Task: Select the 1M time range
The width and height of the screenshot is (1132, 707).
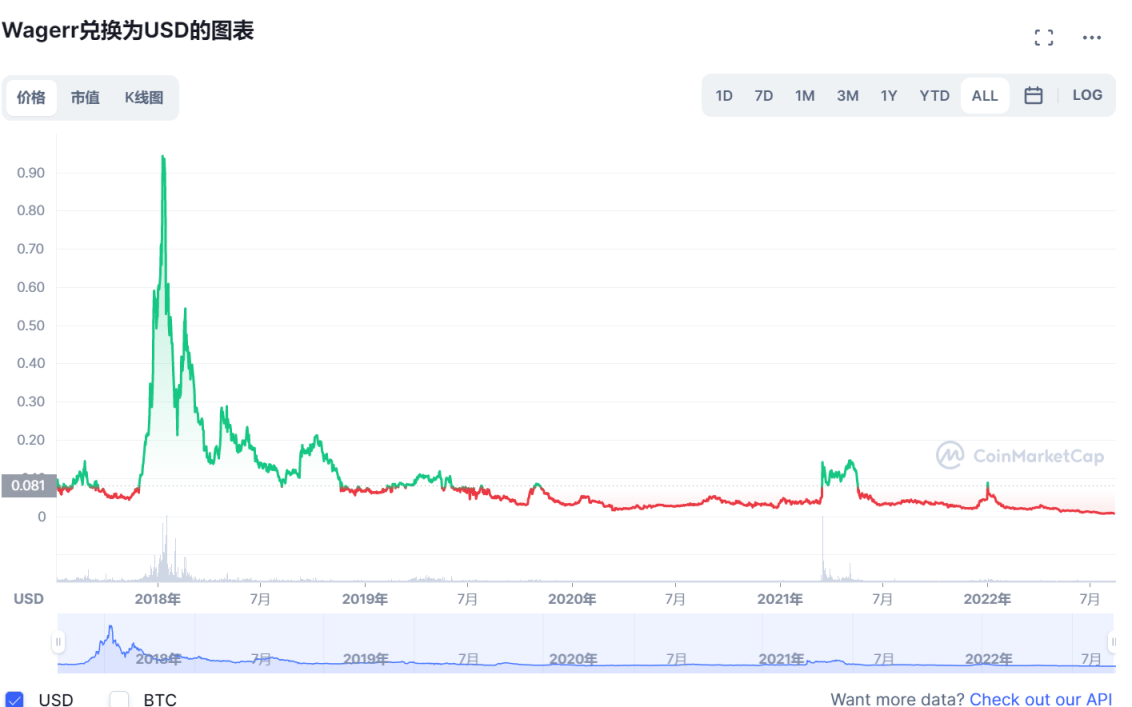Action: [x=805, y=95]
